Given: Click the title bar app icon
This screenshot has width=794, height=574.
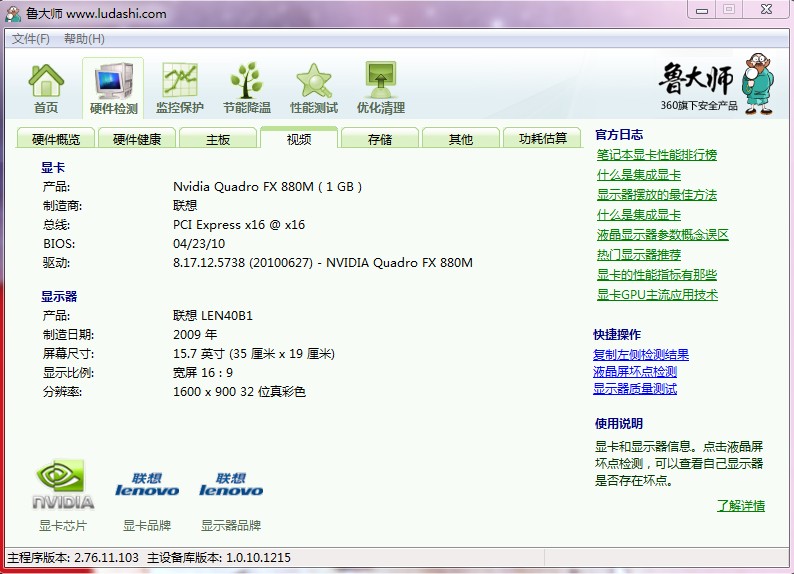Looking at the screenshot, I should [13, 14].
